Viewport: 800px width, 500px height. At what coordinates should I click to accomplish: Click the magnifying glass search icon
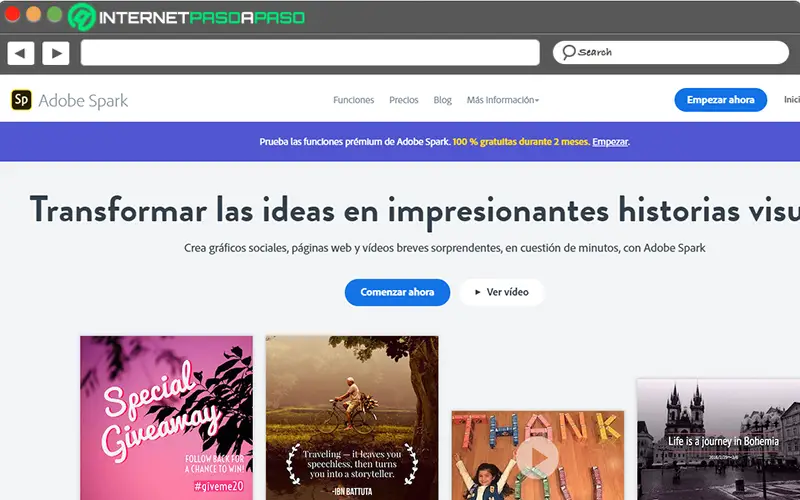568,52
